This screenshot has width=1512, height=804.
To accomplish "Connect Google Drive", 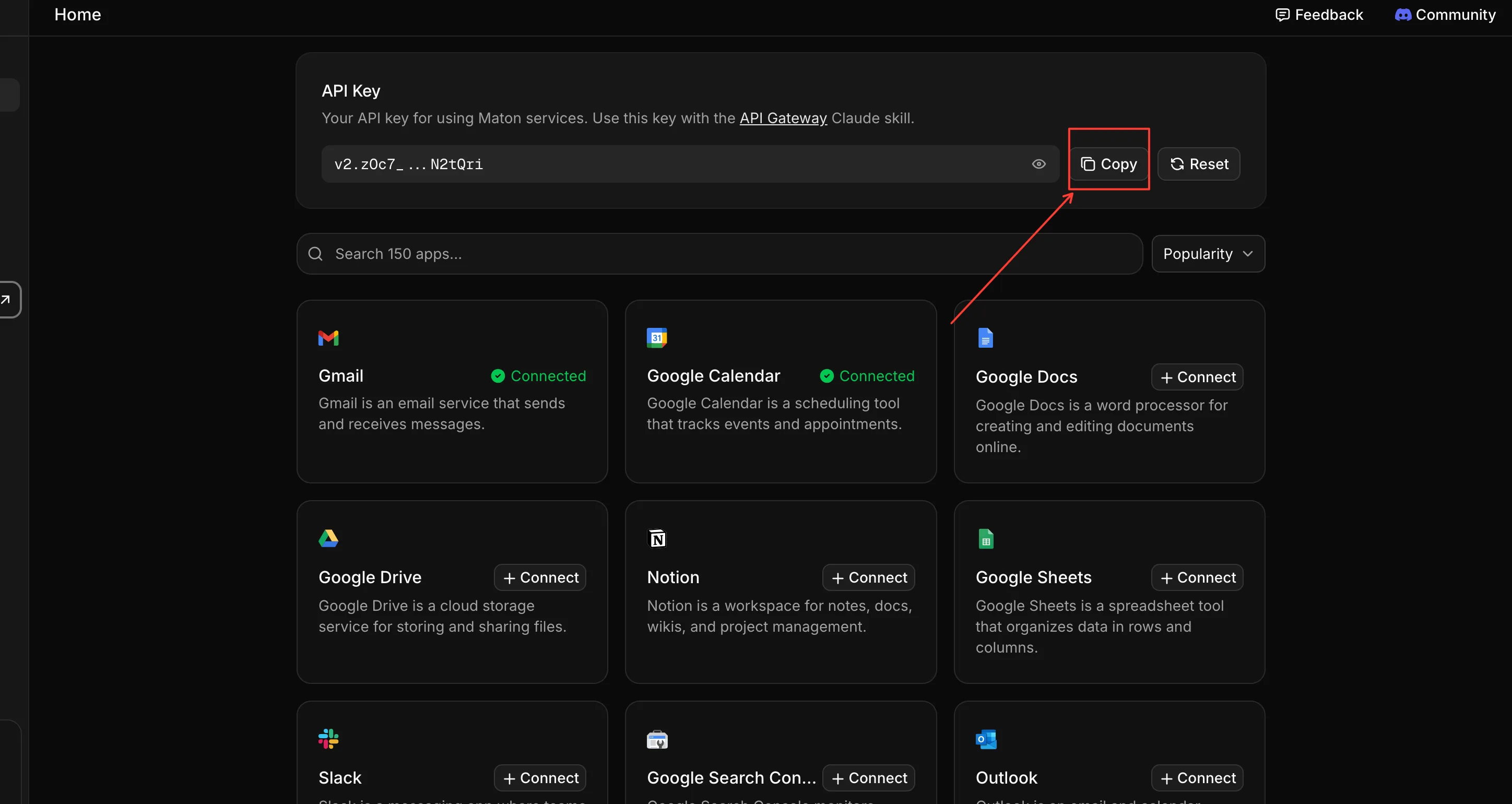I will [x=540, y=577].
